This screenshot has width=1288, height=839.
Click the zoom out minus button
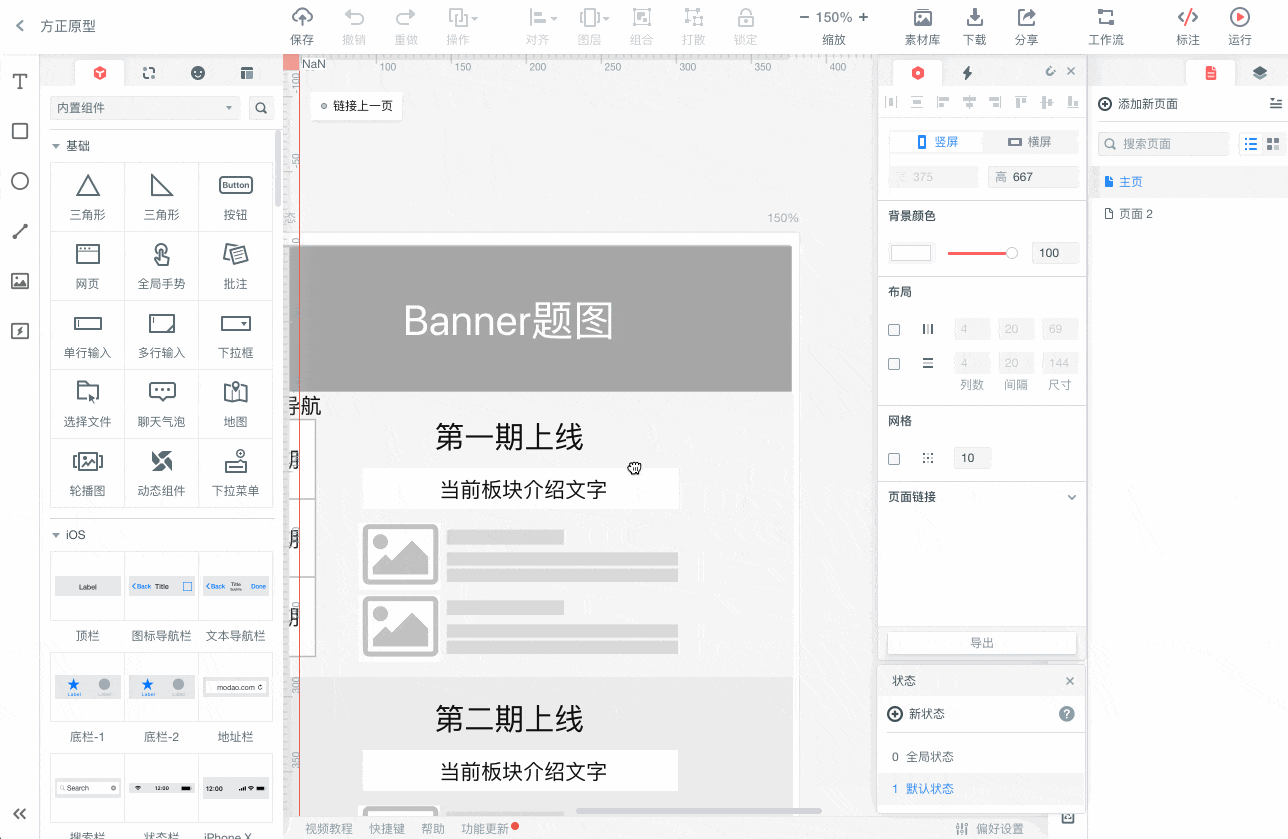coord(804,17)
